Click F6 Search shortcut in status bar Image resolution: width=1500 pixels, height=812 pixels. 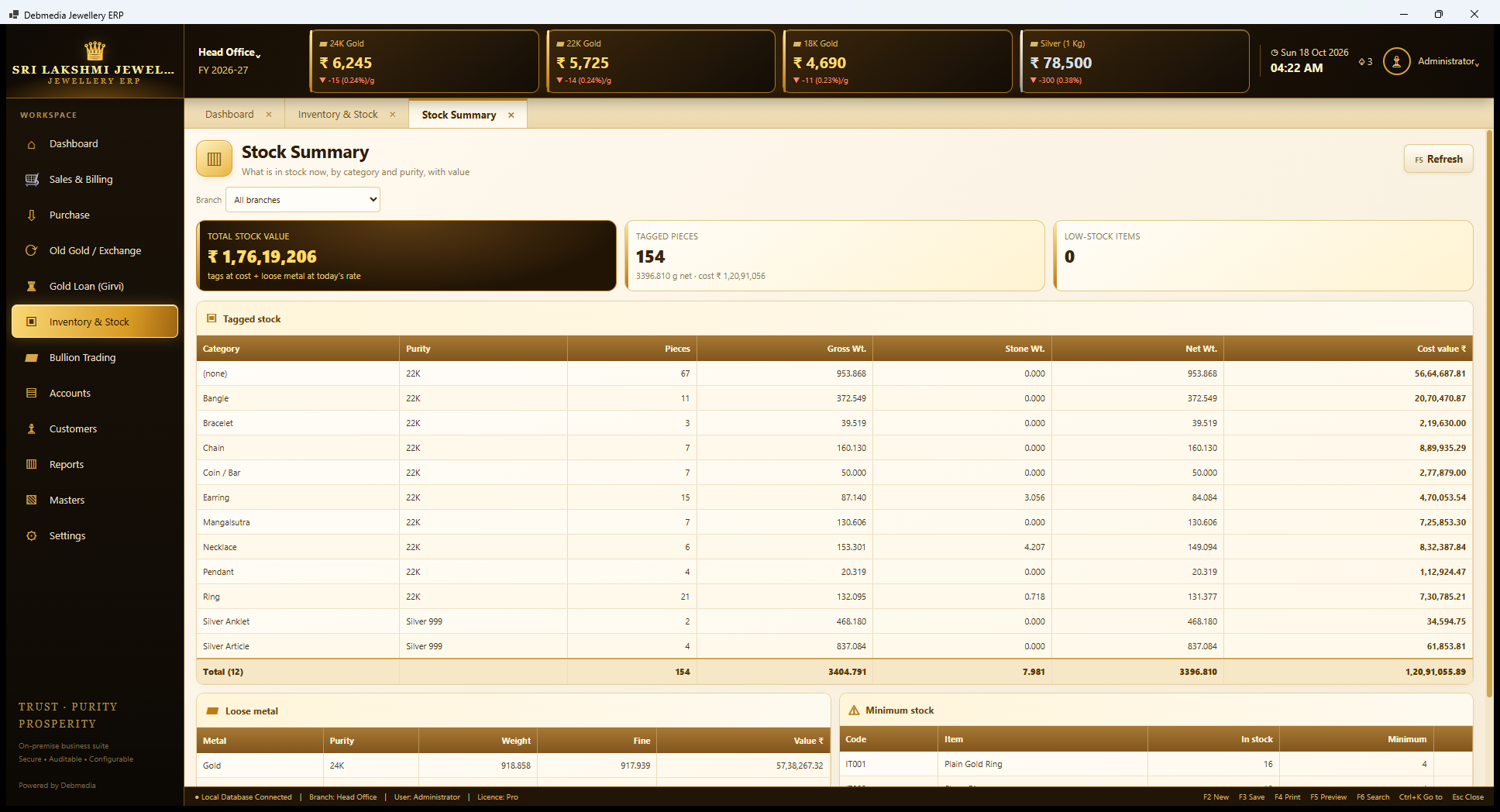pos(1373,797)
